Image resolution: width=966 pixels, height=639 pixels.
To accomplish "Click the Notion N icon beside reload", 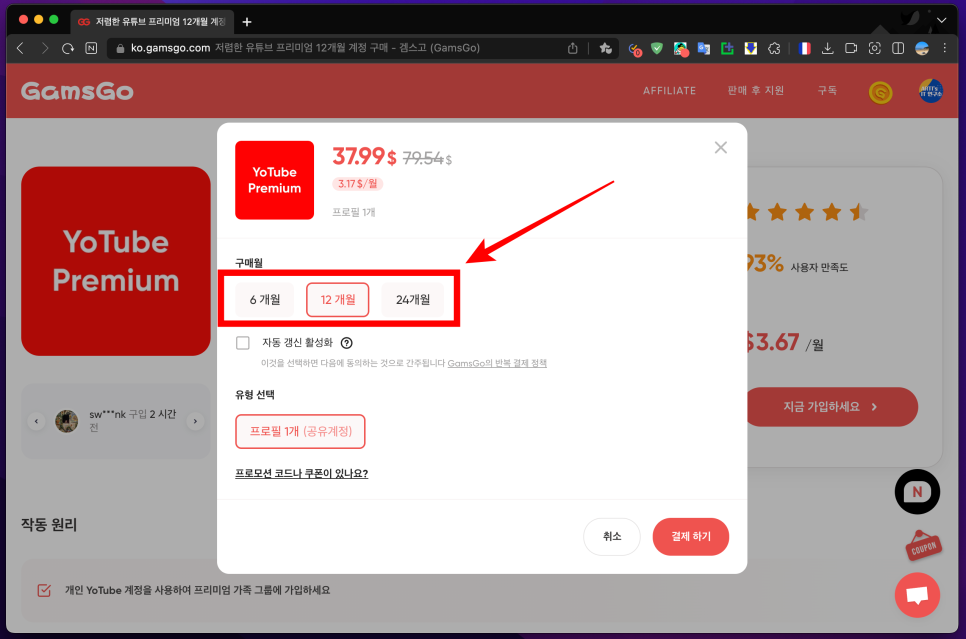I will pyautogui.click(x=91, y=48).
